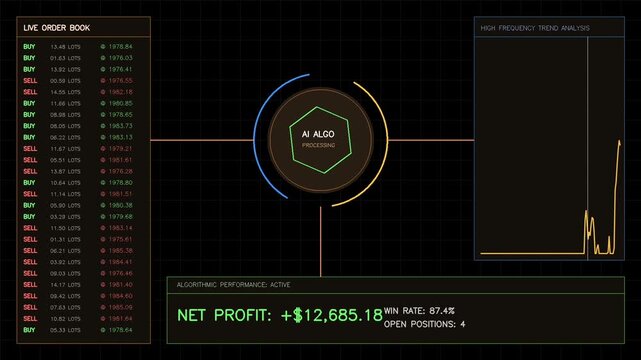Click the @ marker beside price 1978.84
This screenshot has width=641, height=360.
click(103, 47)
